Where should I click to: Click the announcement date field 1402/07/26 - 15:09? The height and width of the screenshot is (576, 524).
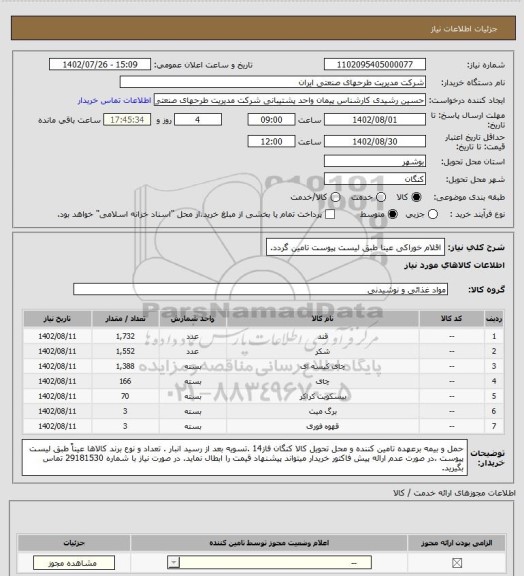pyautogui.click(x=100, y=65)
